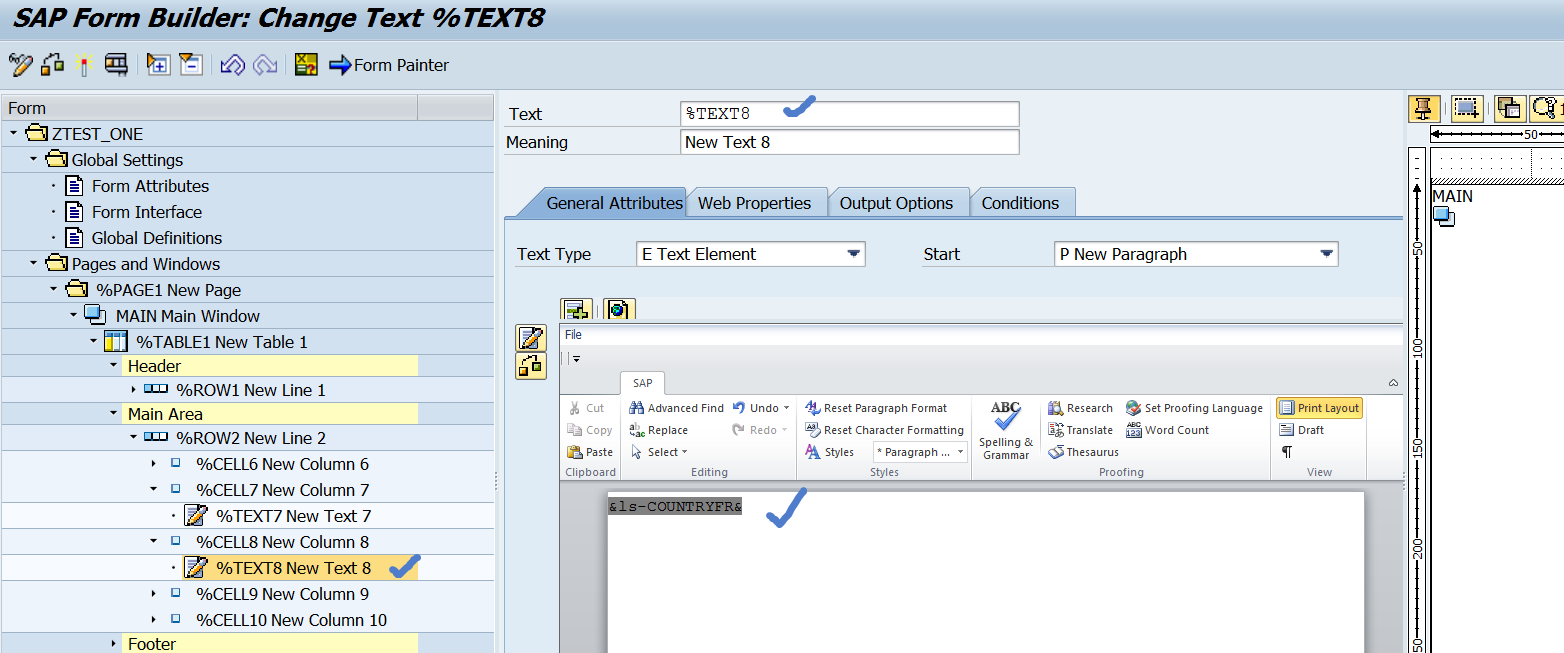Switch to the Output Options tab

pos(896,203)
